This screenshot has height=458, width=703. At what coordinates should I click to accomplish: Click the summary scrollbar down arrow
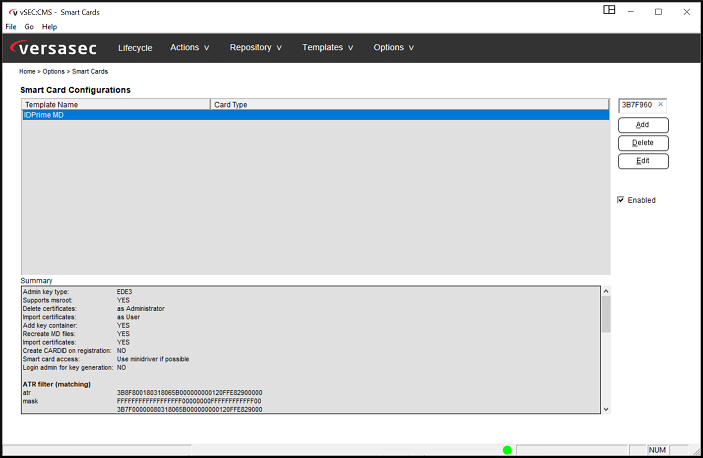point(606,409)
